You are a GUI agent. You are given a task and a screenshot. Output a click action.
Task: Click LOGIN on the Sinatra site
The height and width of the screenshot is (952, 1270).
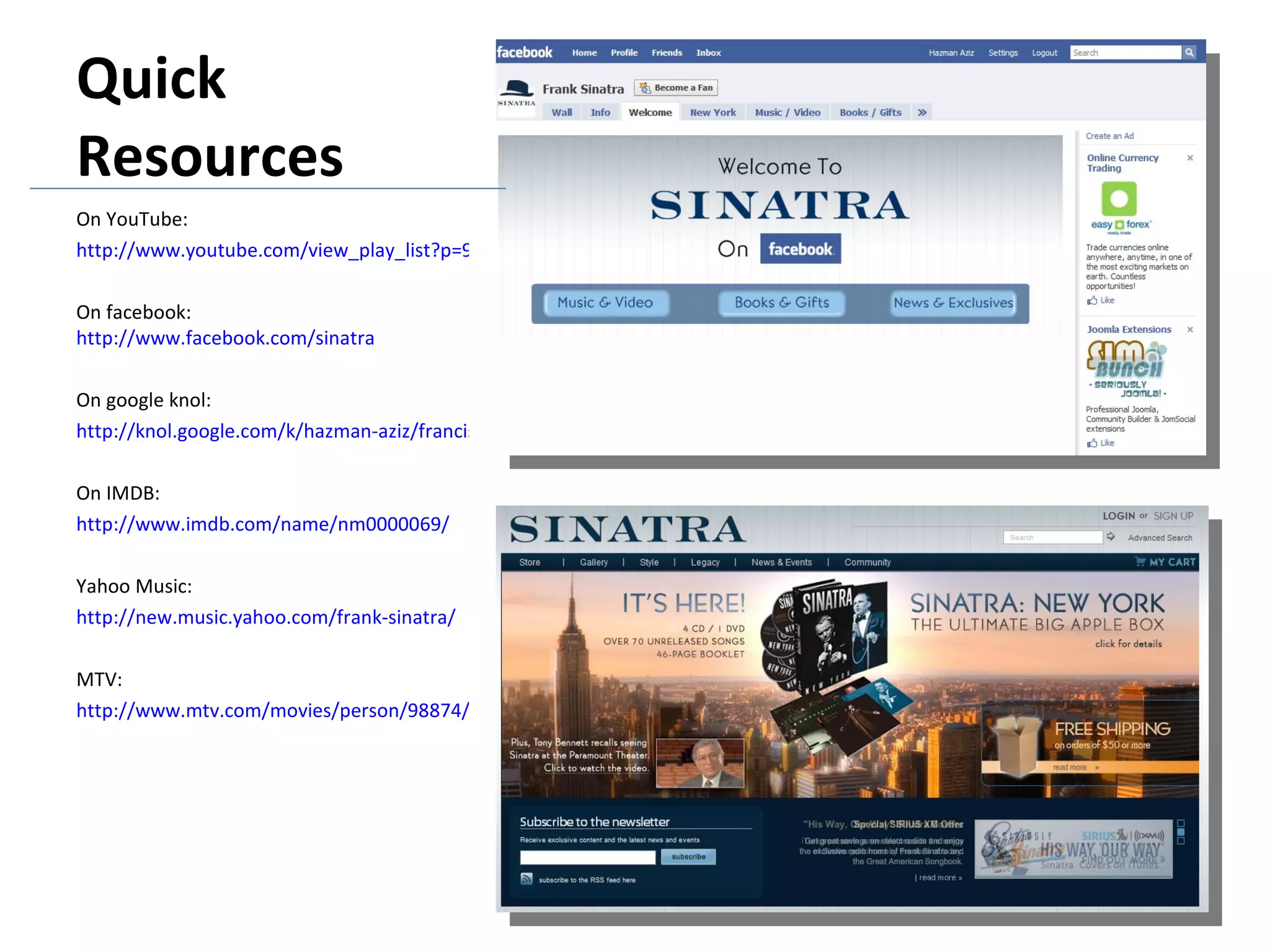point(1119,516)
